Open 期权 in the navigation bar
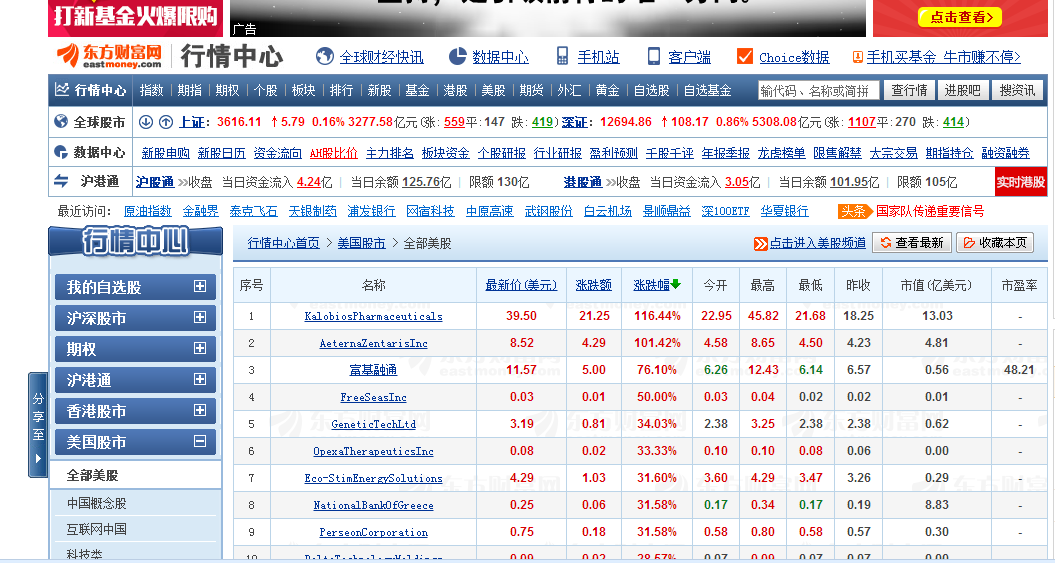The image size is (1055, 563). 227,90
